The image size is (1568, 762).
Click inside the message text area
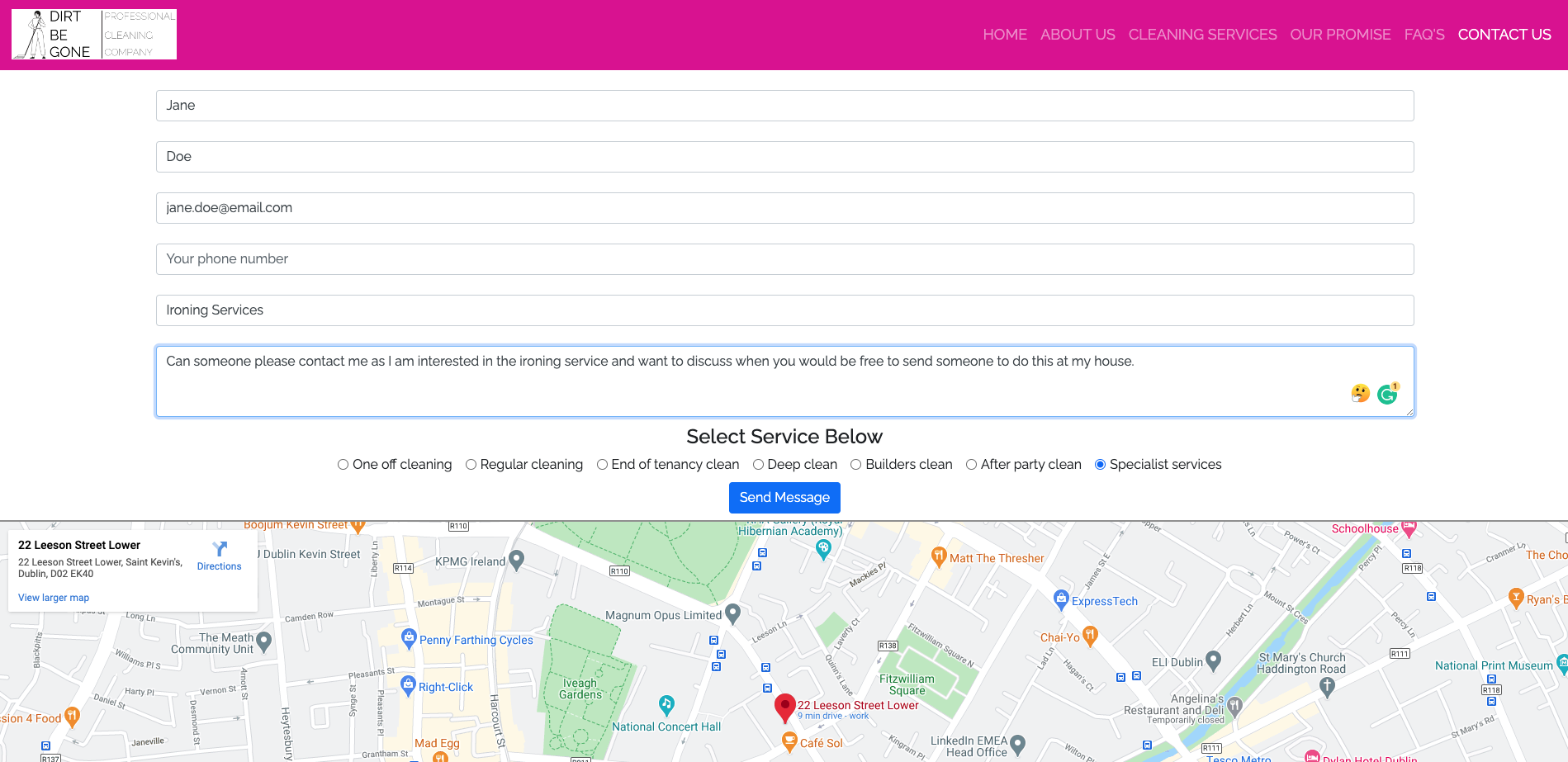point(784,381)
